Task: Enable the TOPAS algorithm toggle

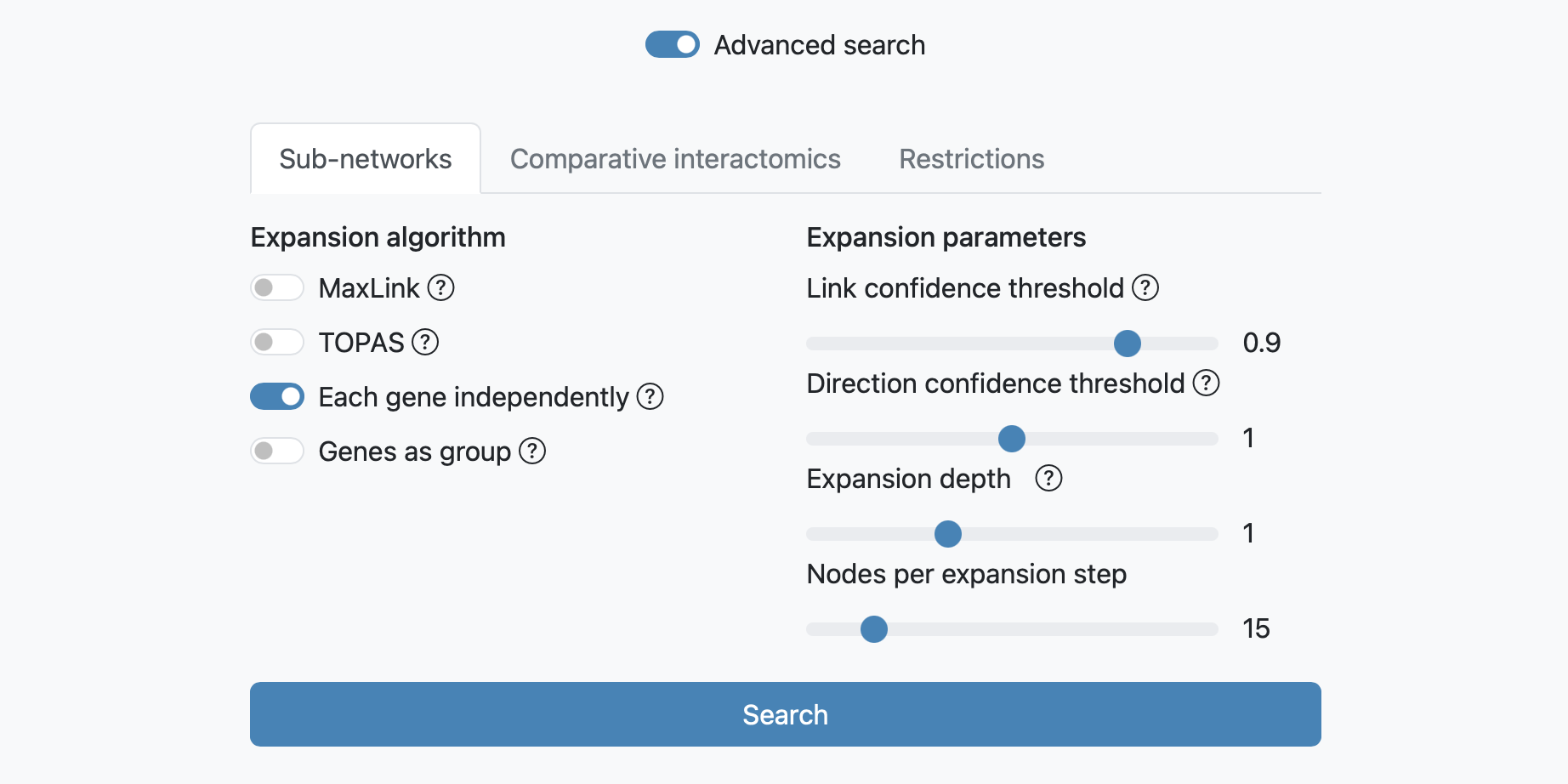Action: (277, 343)
